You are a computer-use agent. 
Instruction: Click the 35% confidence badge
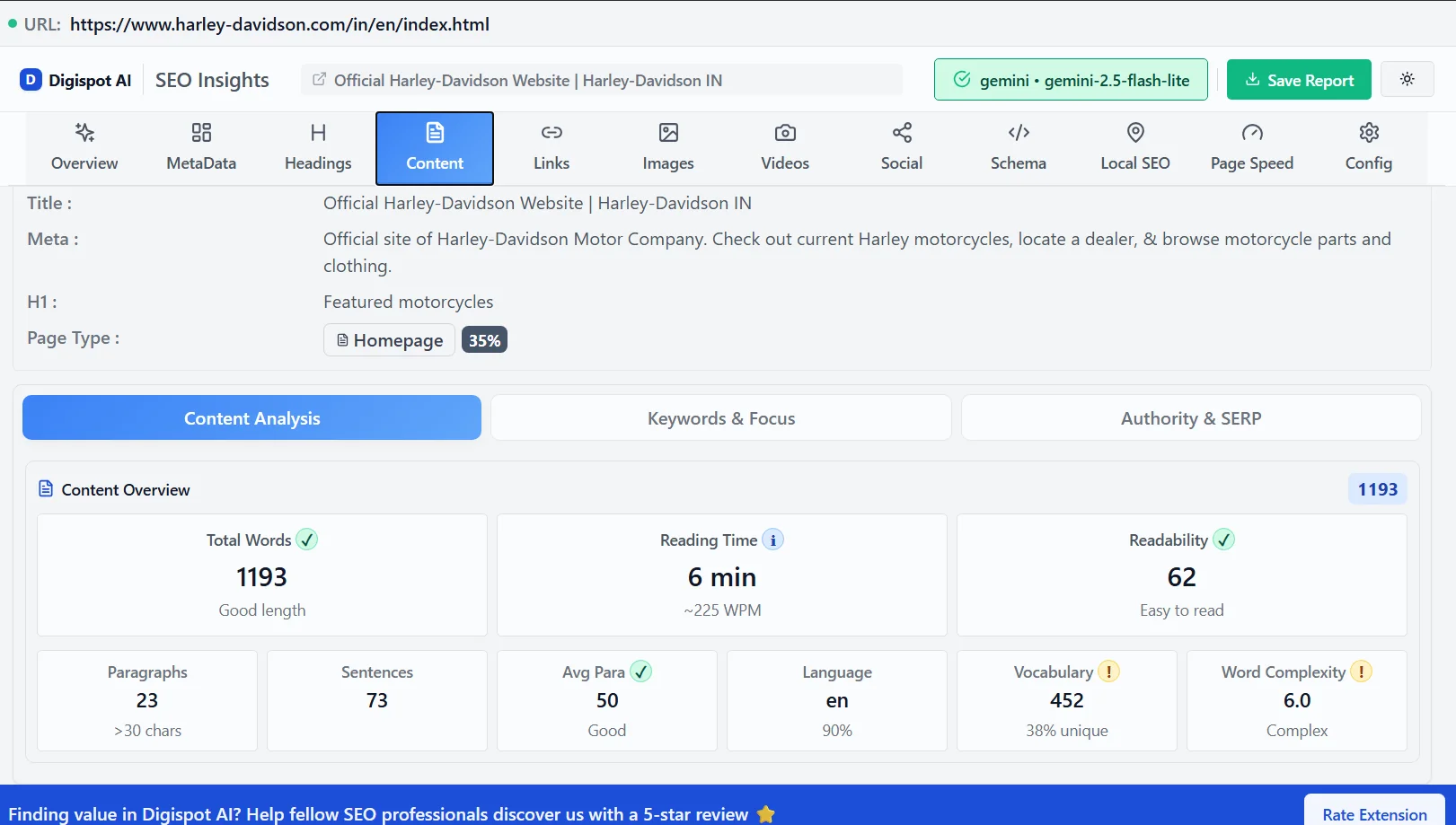click(484, 340)
